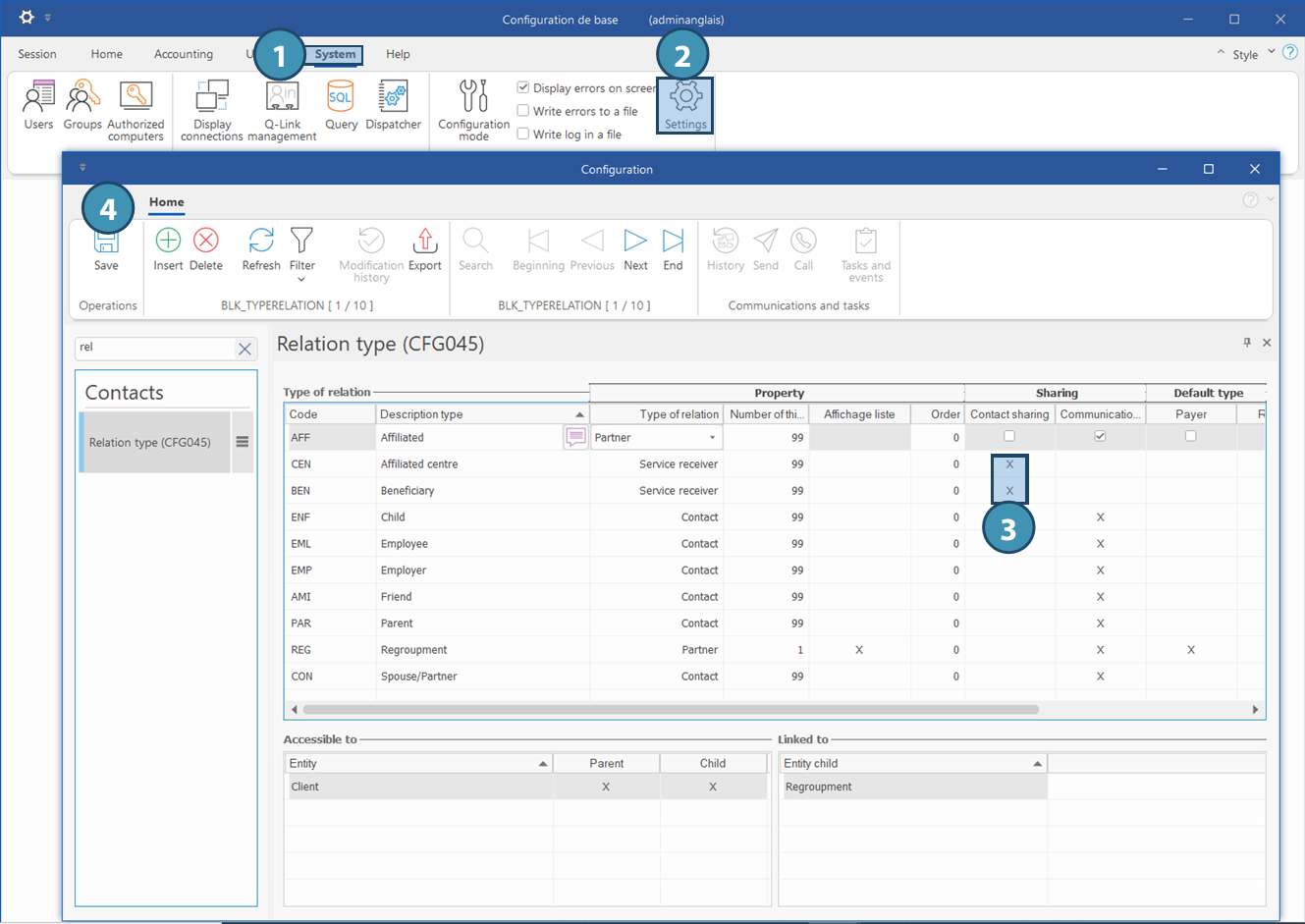Refresh the relation type list

pos(261,241)
